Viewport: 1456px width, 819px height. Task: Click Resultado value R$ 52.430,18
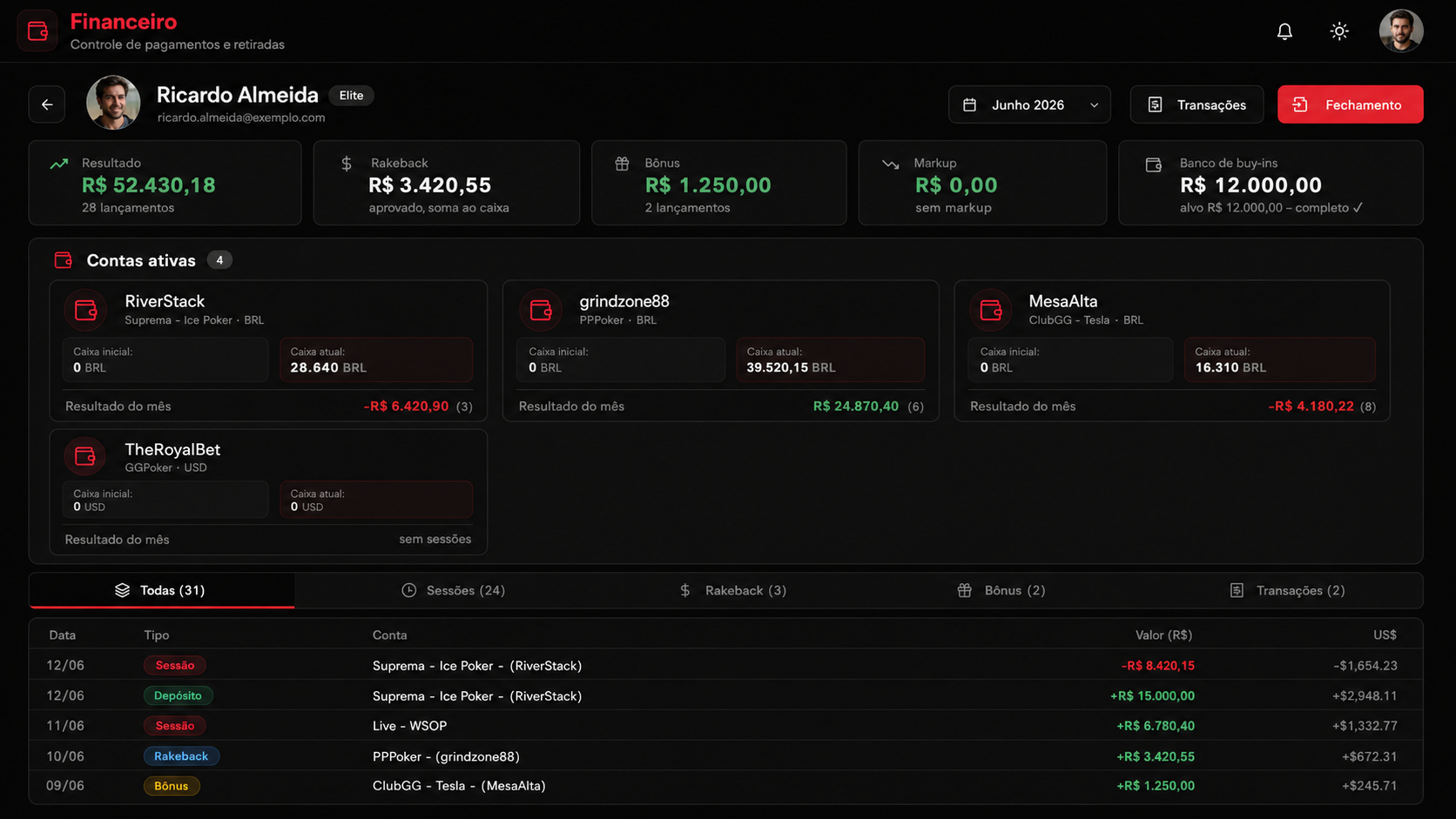(x=149, y=185)
